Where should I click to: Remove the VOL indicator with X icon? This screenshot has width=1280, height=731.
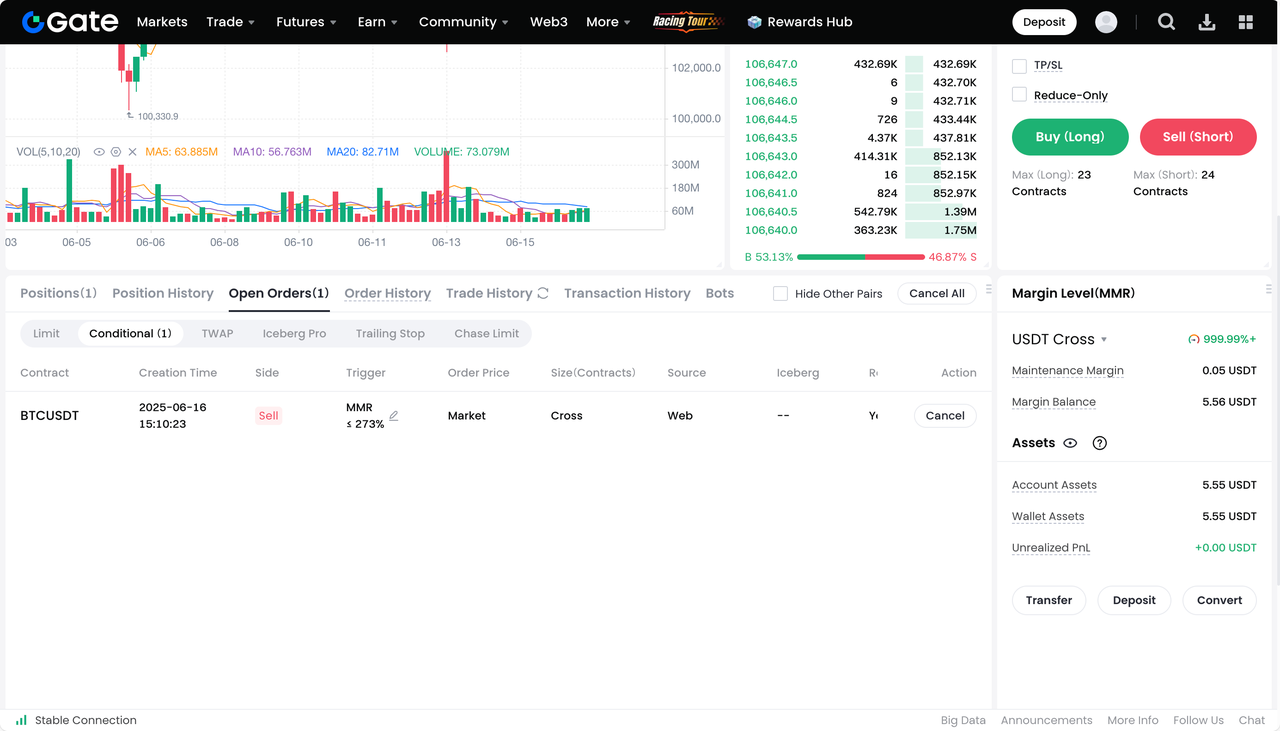(x=133, y=152)
